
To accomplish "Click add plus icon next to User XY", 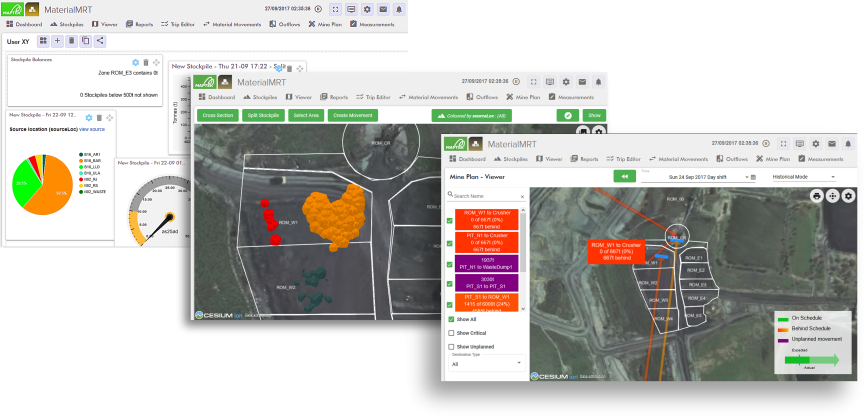I will [58, 41].
